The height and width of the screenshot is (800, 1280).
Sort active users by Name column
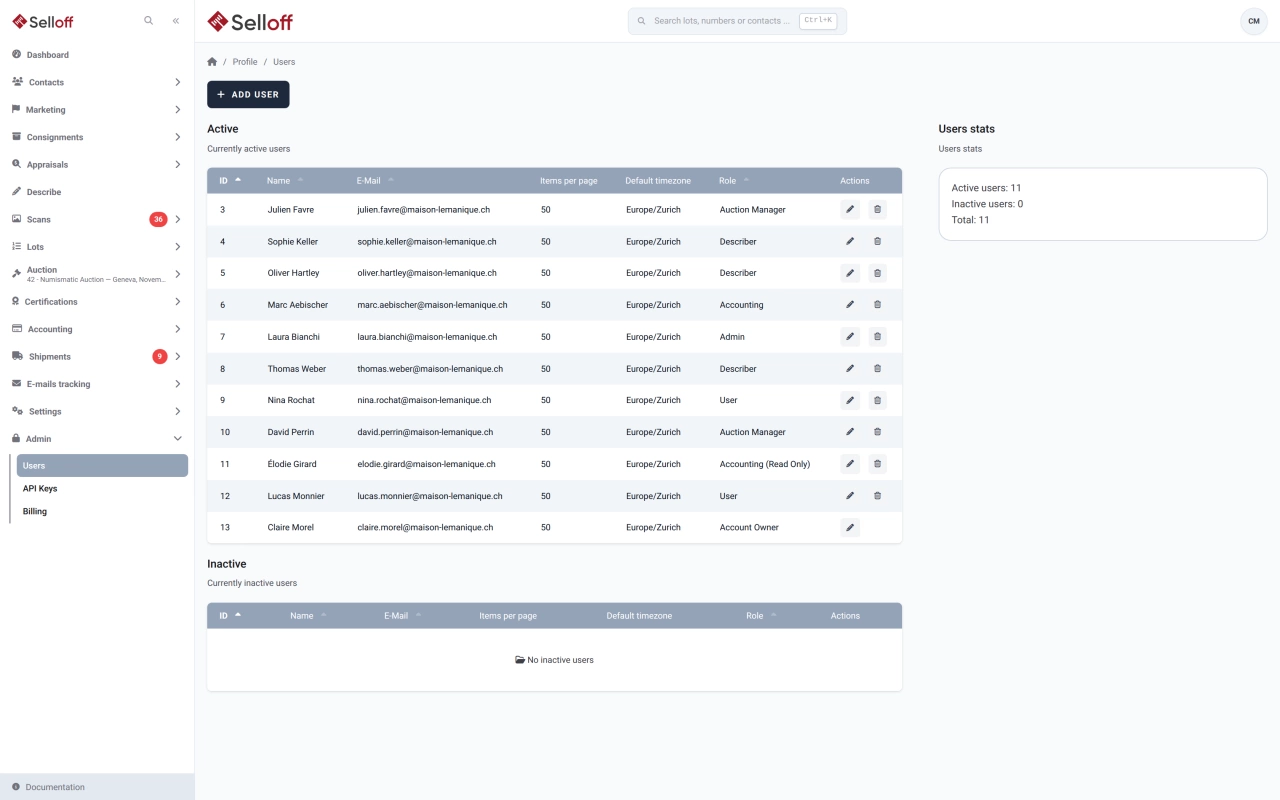[x=285, y=181]
